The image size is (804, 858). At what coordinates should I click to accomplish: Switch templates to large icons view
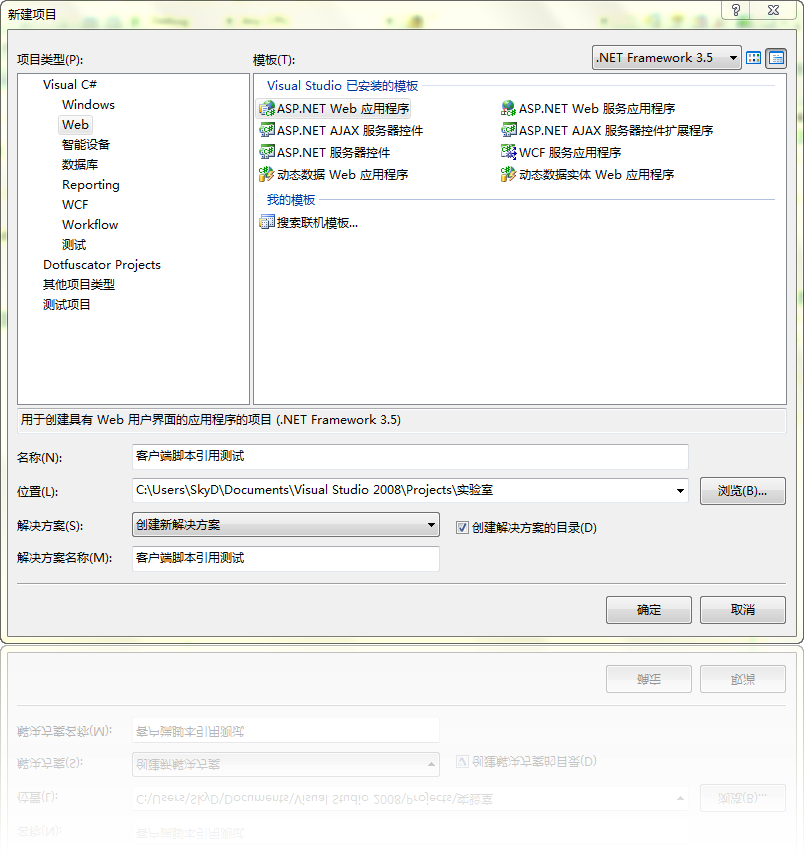coord(754,57)
